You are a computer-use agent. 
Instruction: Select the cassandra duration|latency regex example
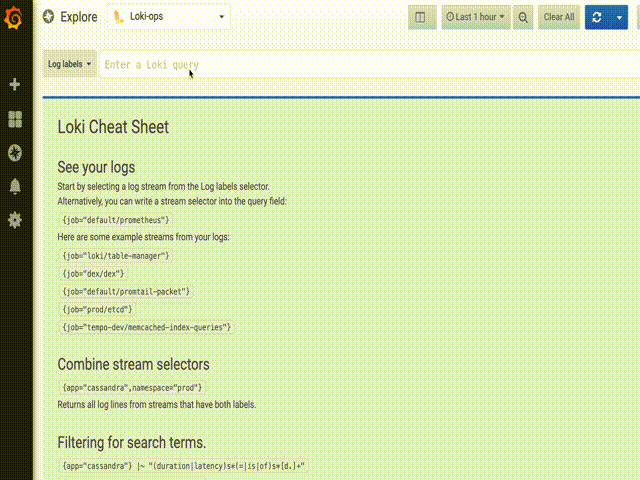184,466
